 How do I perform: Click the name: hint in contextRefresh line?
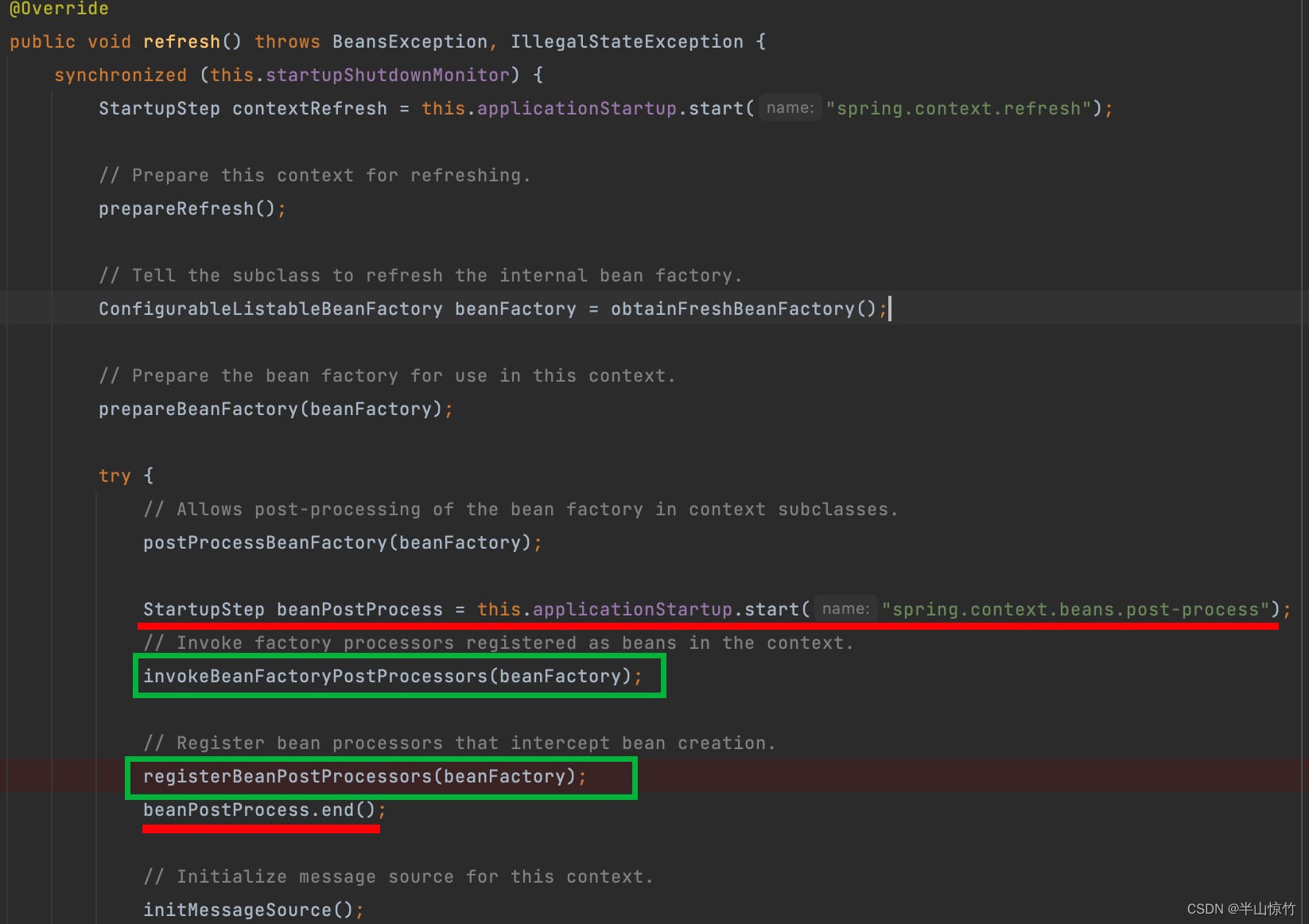(x=790, y=107)
